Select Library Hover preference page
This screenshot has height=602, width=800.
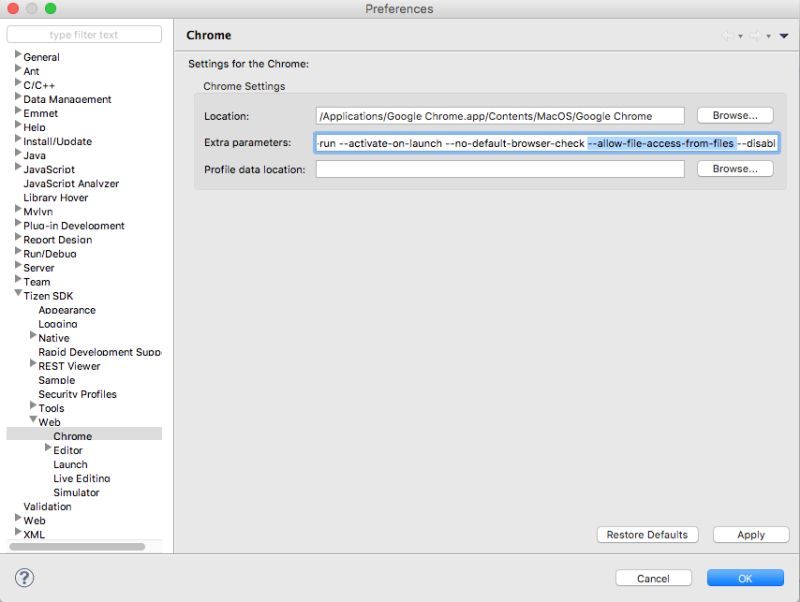(x=56, y=197)
